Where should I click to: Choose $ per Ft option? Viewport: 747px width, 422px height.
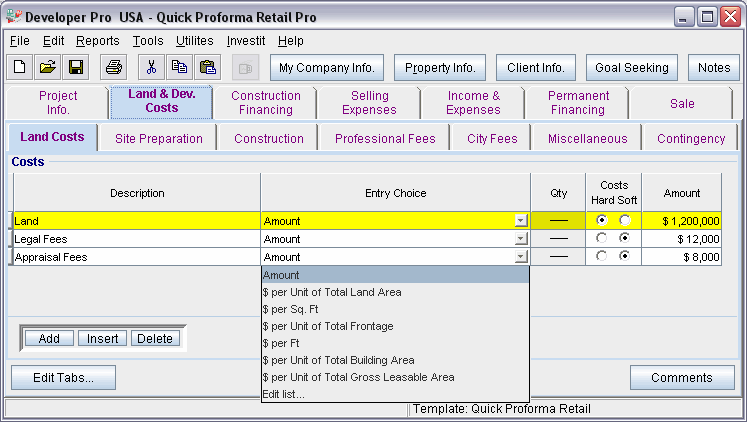pyautogui.click(x=395, y=343)
